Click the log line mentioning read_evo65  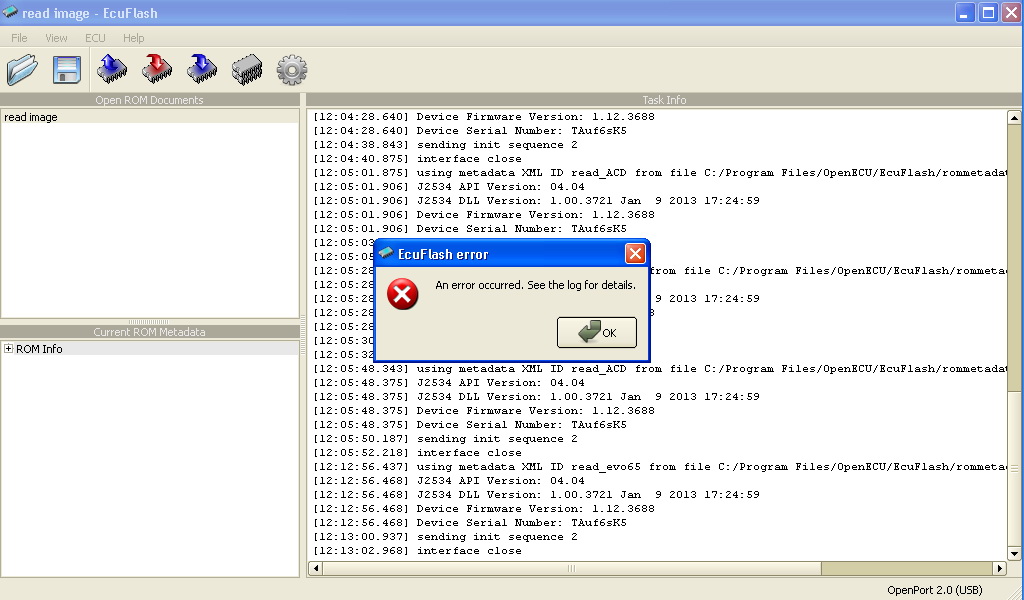[659, 467]
